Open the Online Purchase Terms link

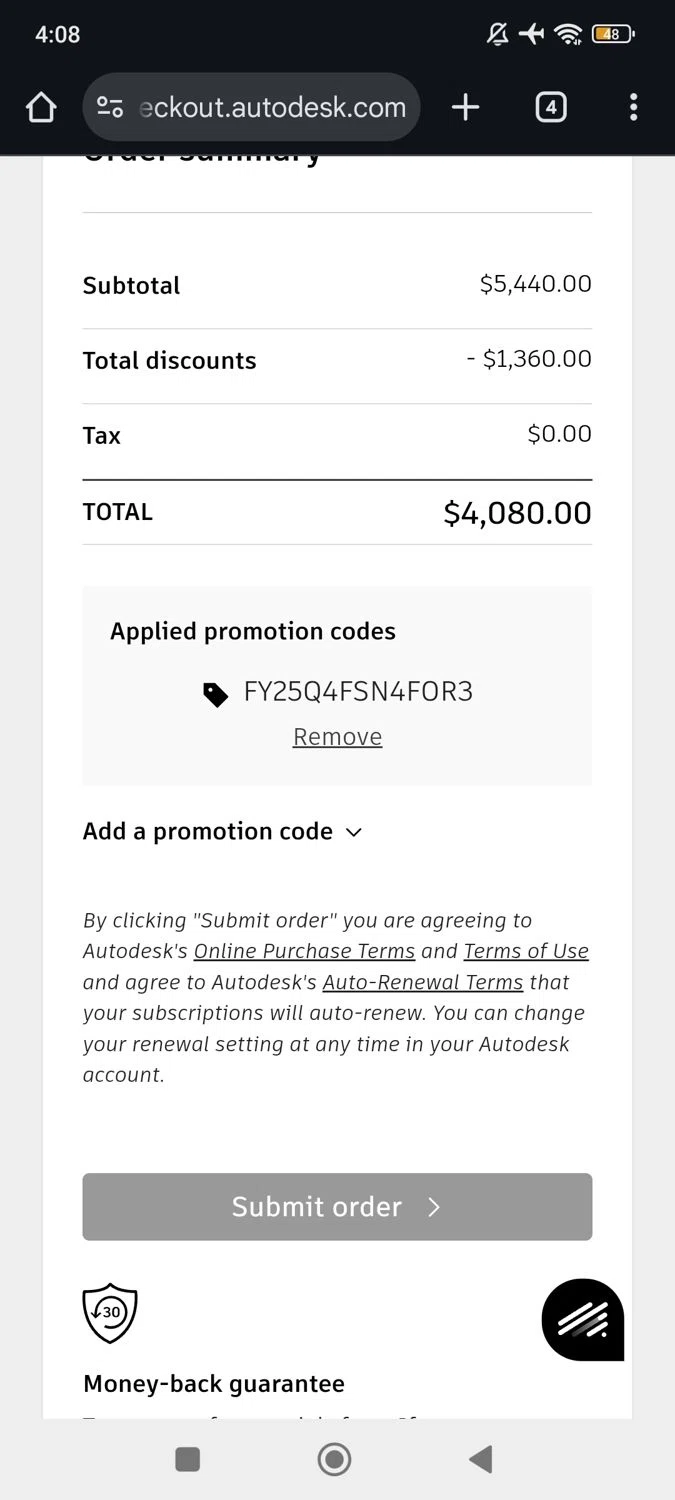[x=304, y=951]
